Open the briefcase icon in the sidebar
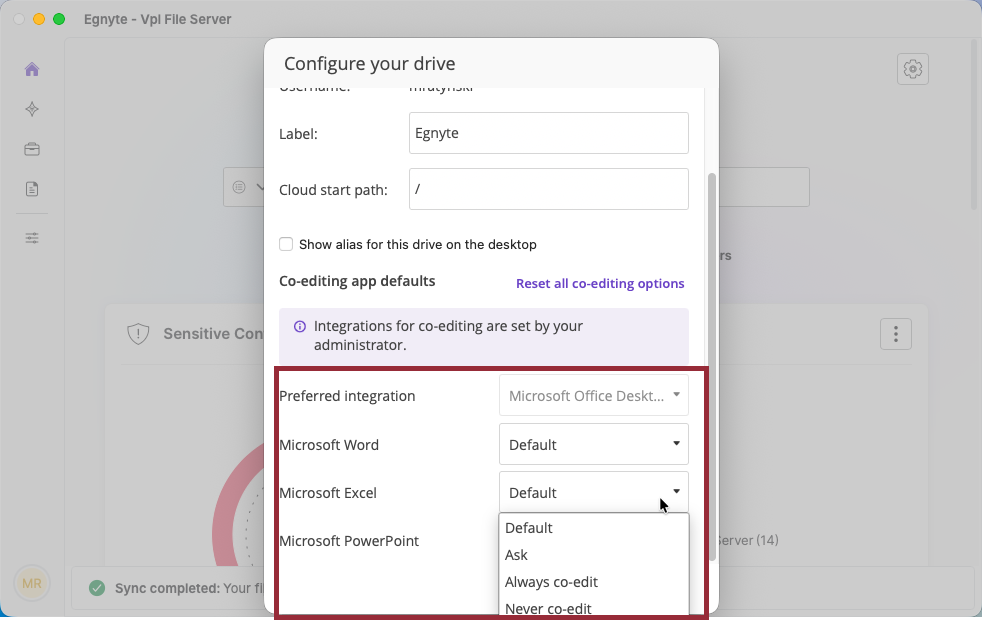This screenshot has height=621, width=982. click(32, 149)
